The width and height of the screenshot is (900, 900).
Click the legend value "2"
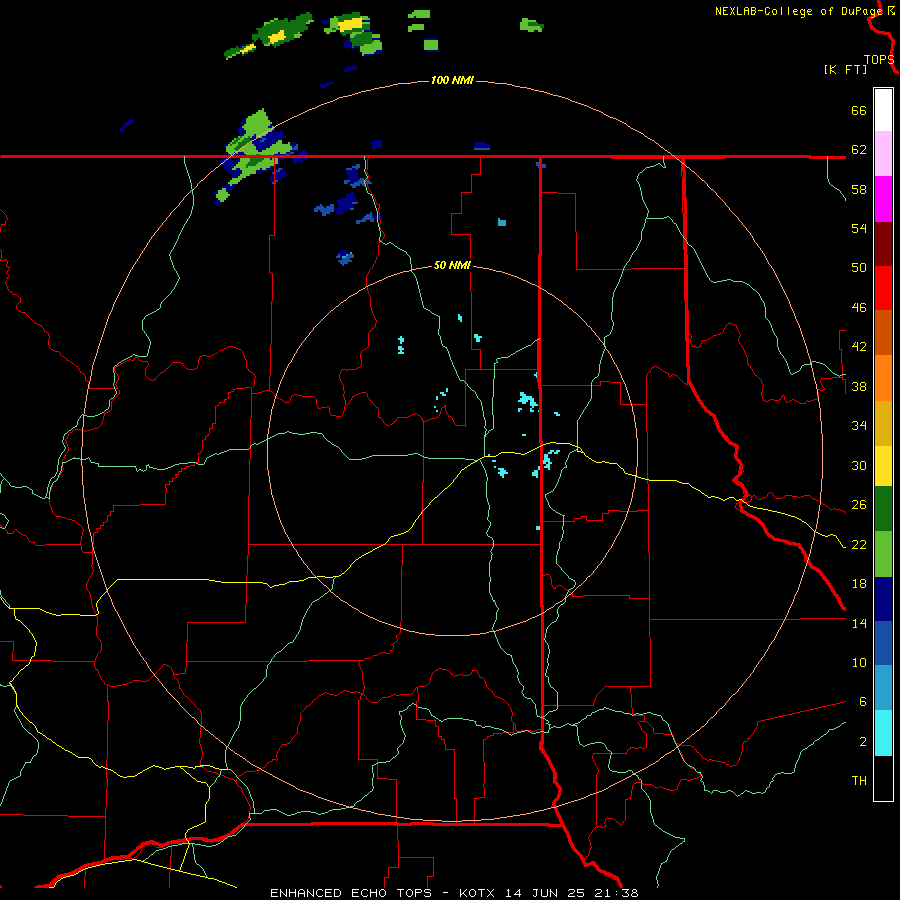pos(863,742)
